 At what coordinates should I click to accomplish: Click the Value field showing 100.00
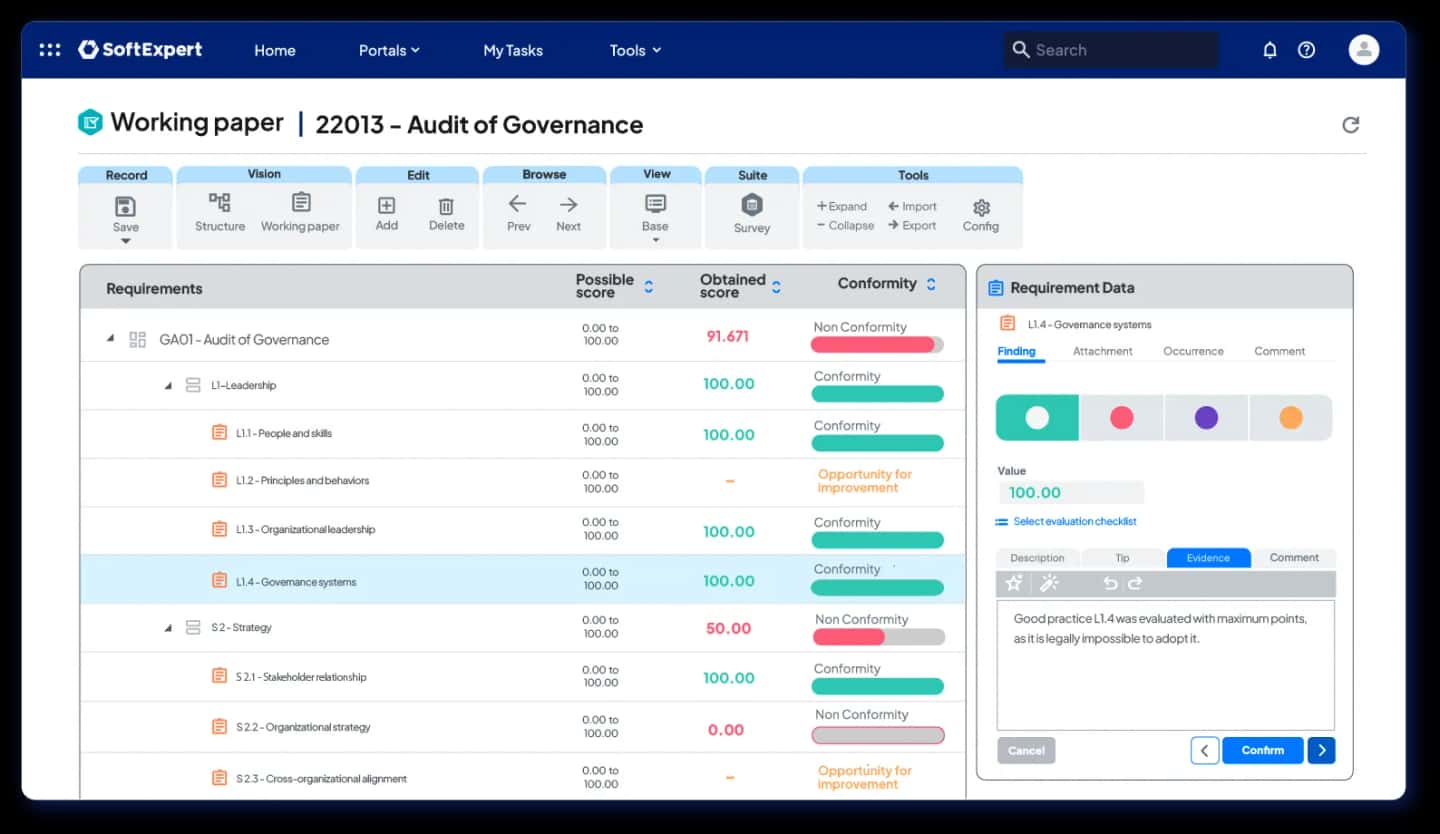point(1070,492)
